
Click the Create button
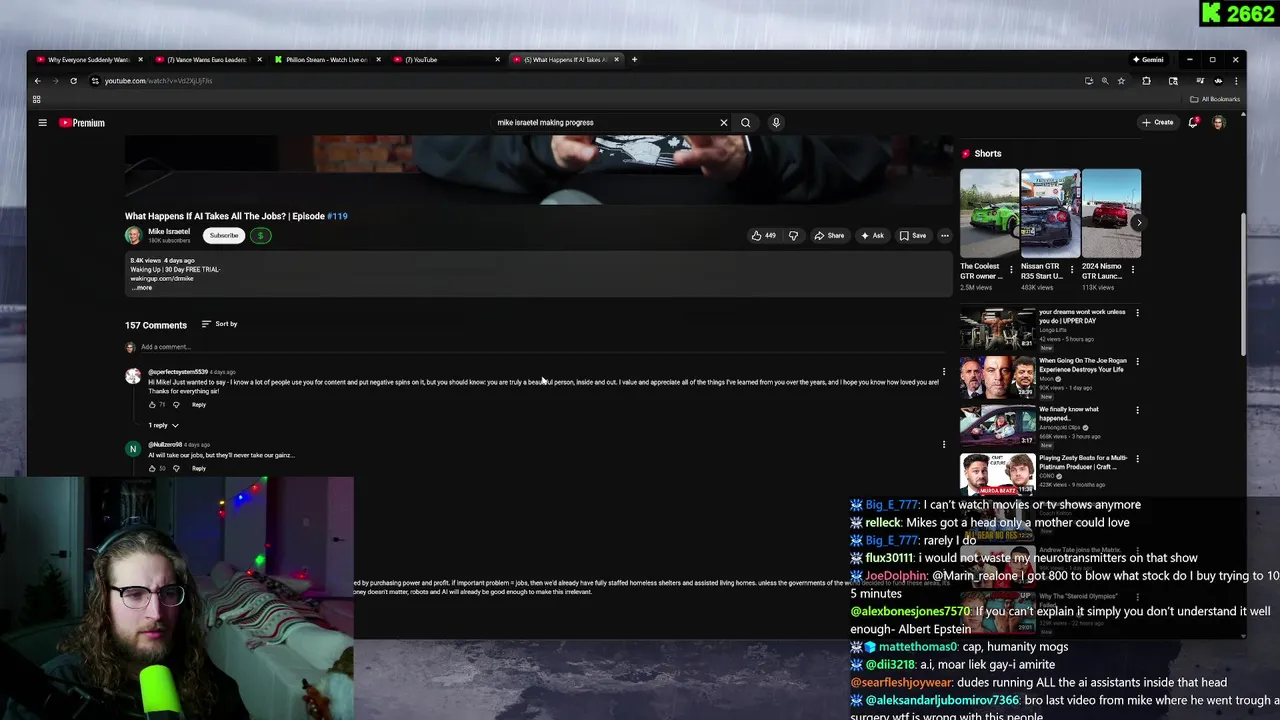pyautogui.click(x=1158, y=123)
